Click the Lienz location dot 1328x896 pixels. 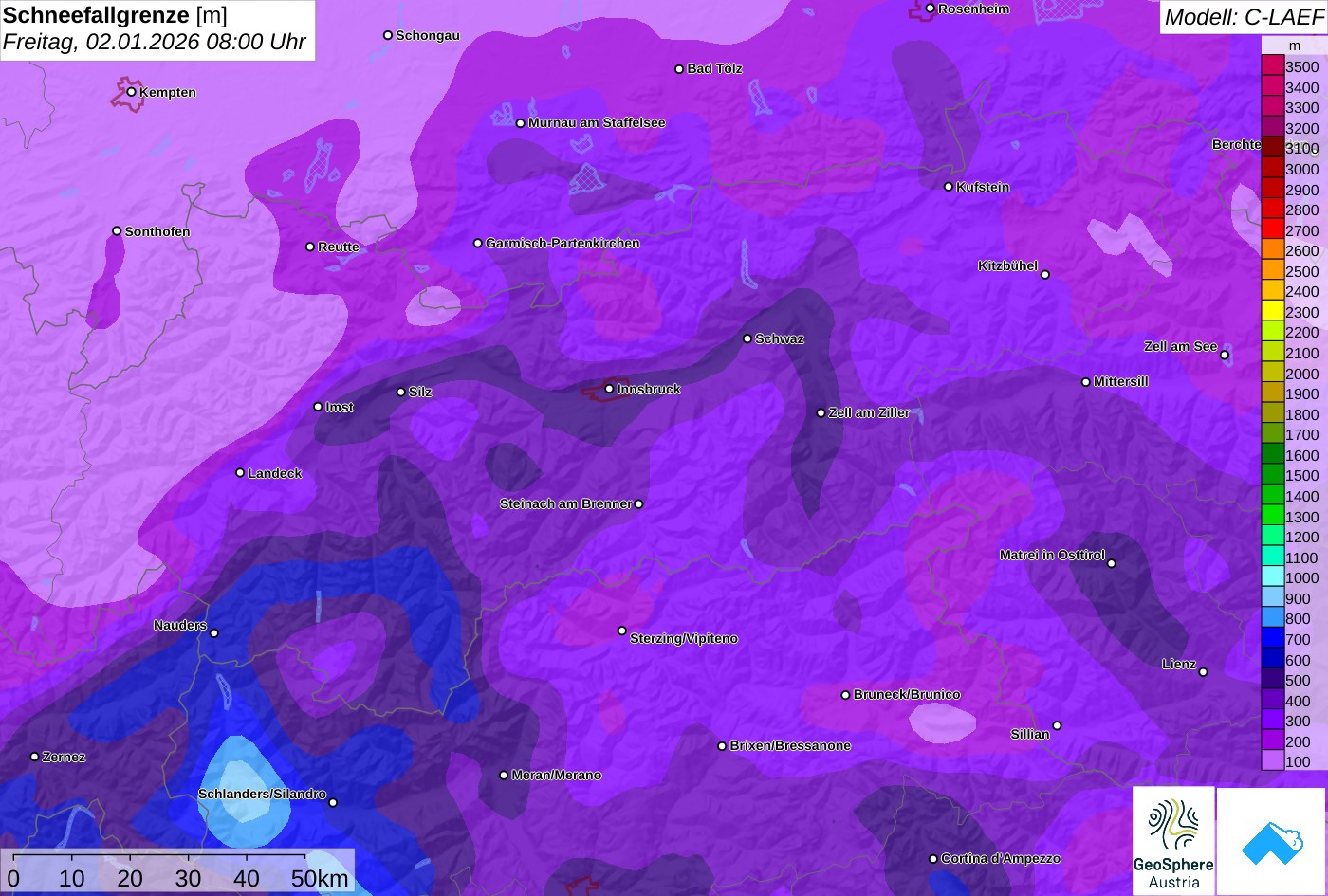click(1203, 672)
